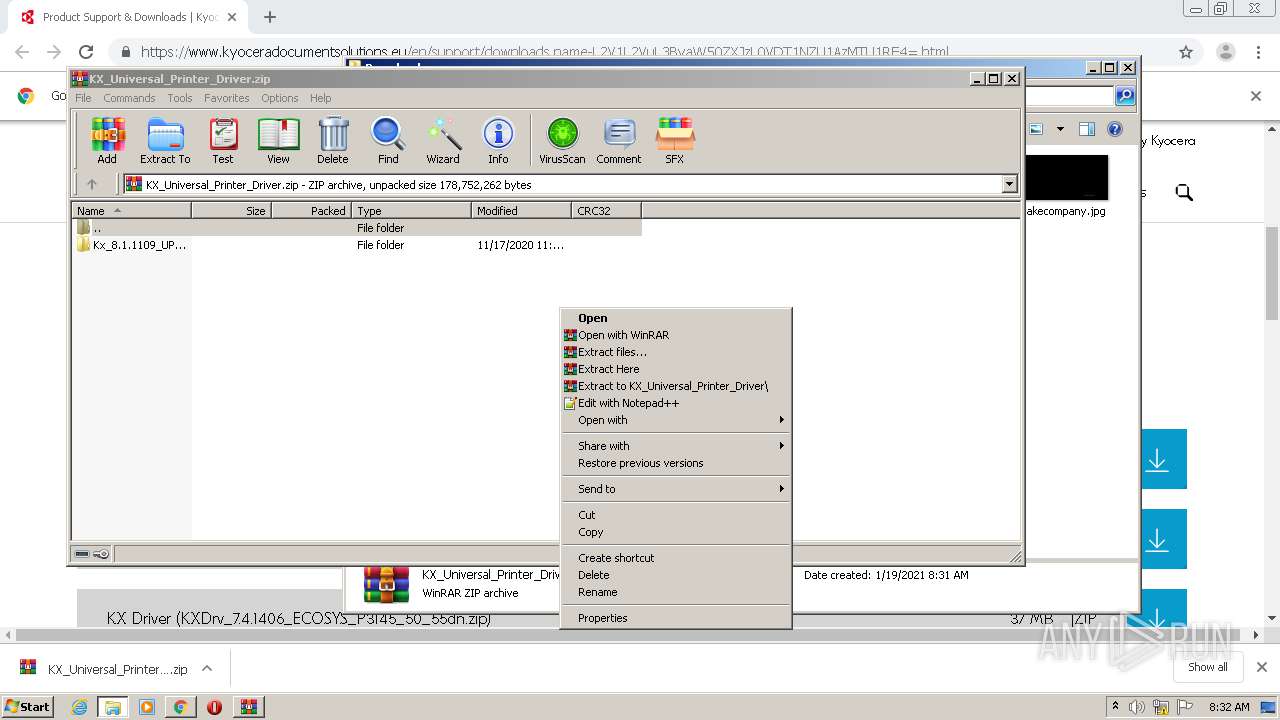
Task: Open Internet Explorer from the taskbar
Action: pos(80,707)
